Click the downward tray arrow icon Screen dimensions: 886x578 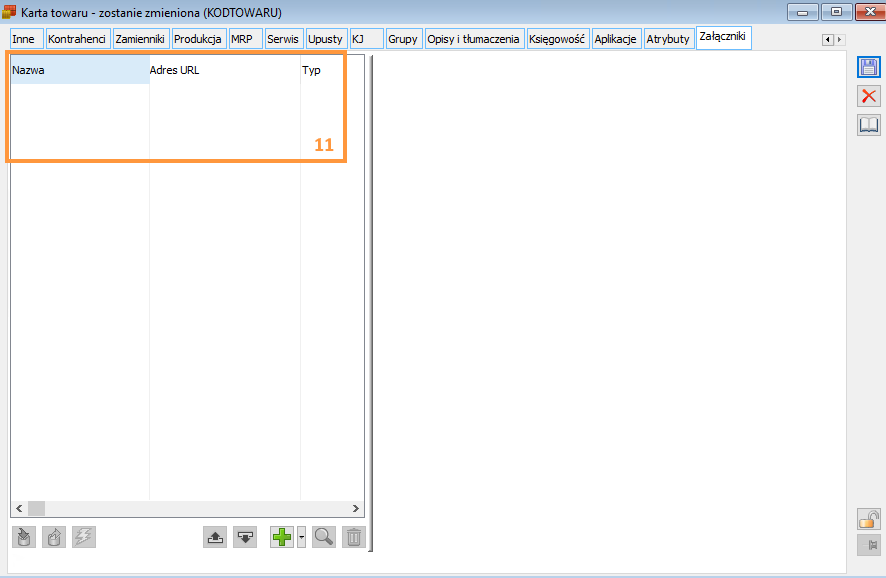(245, 537)
